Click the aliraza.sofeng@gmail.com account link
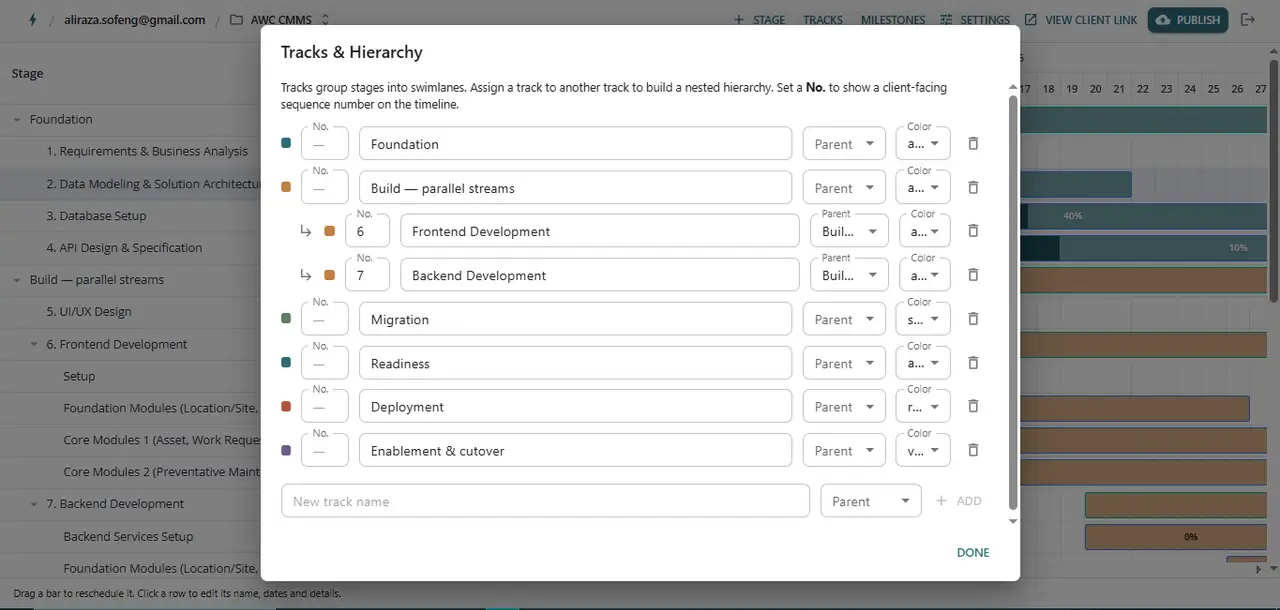1280x610 pixels. click(135, 20)
